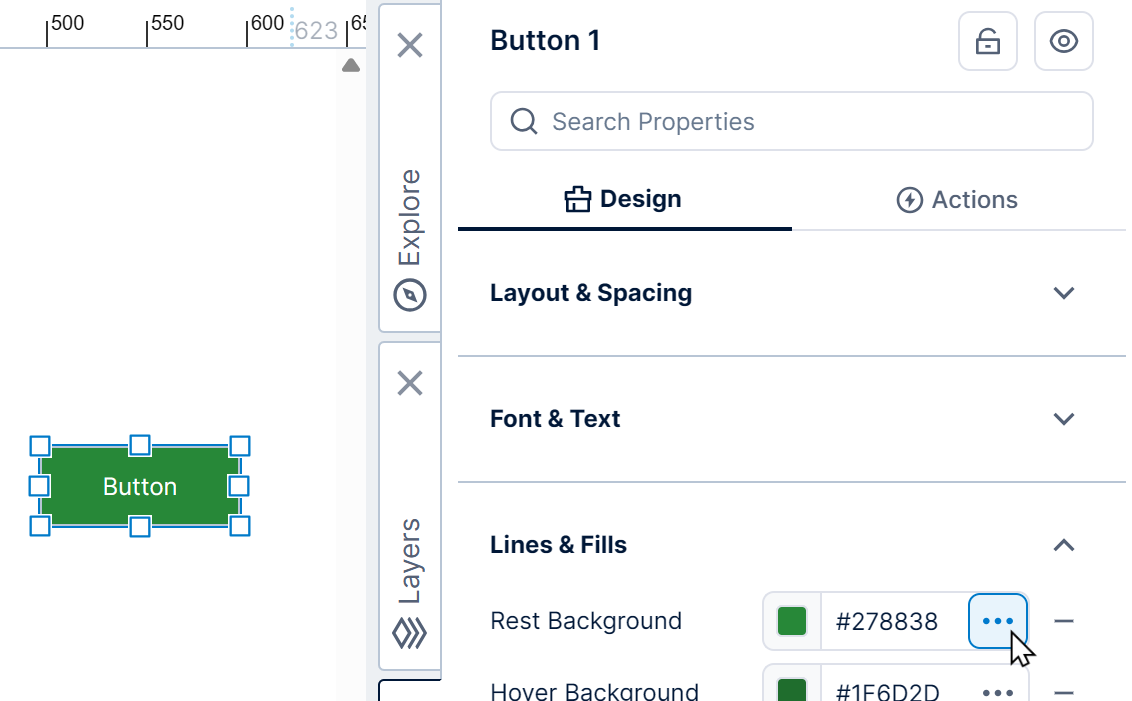Screen dimensions: 1132x701
Task: Open the Layers panel chevrons icon
Action: [409, 633]
